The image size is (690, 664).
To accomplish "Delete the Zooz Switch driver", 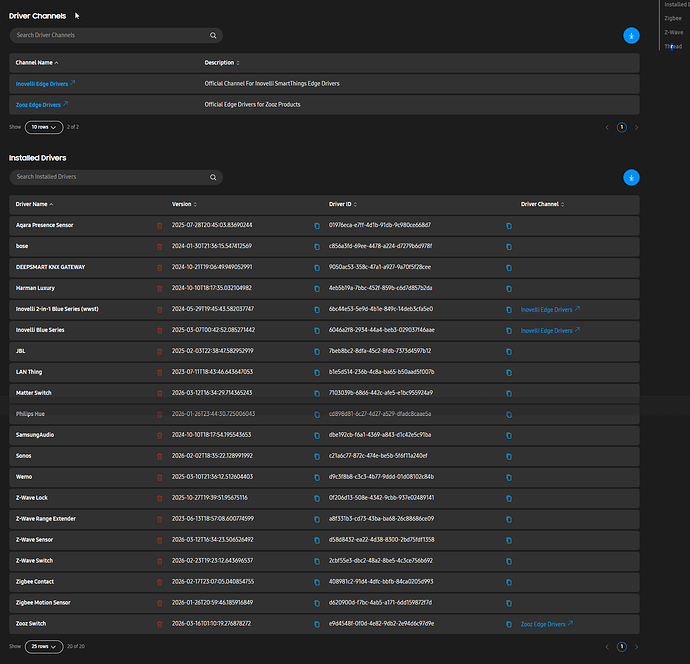I will 159,624.
